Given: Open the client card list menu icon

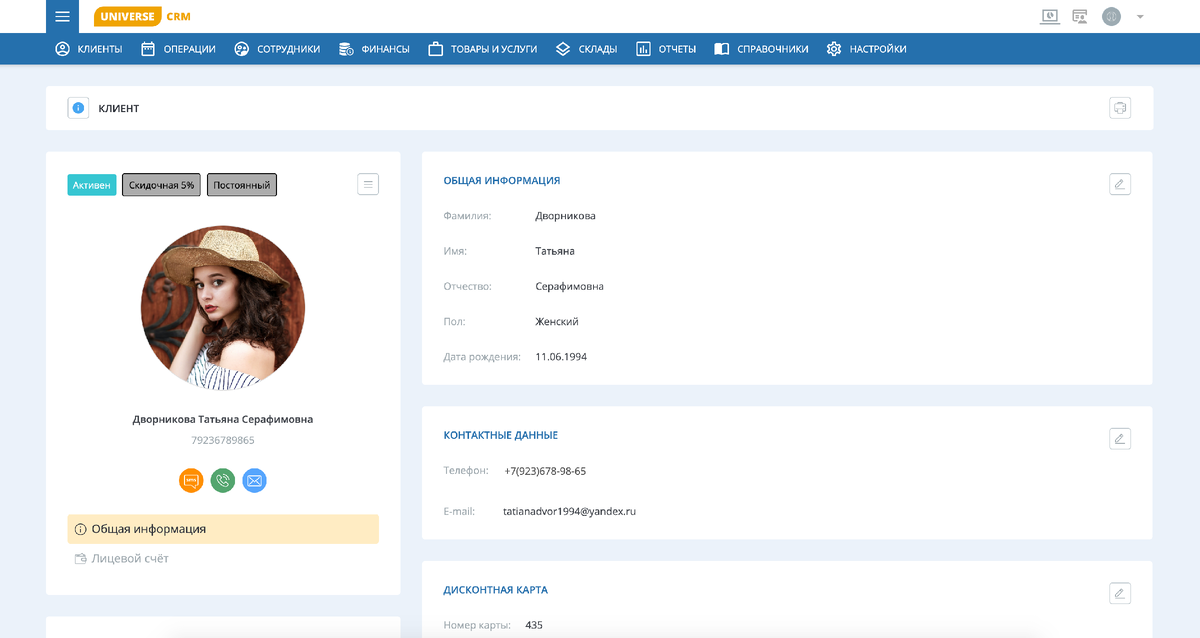Looking at the screenshot, I should (x=368, y=184).
